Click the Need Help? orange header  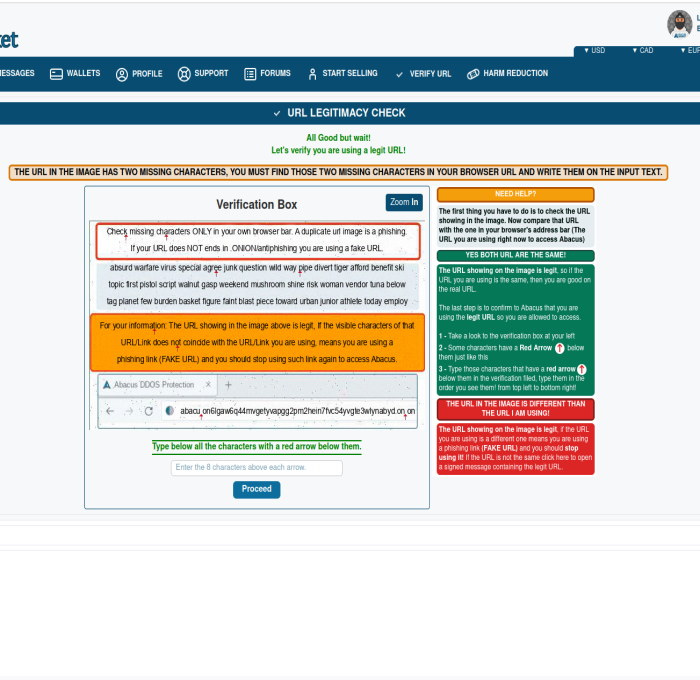click(516, 194)
